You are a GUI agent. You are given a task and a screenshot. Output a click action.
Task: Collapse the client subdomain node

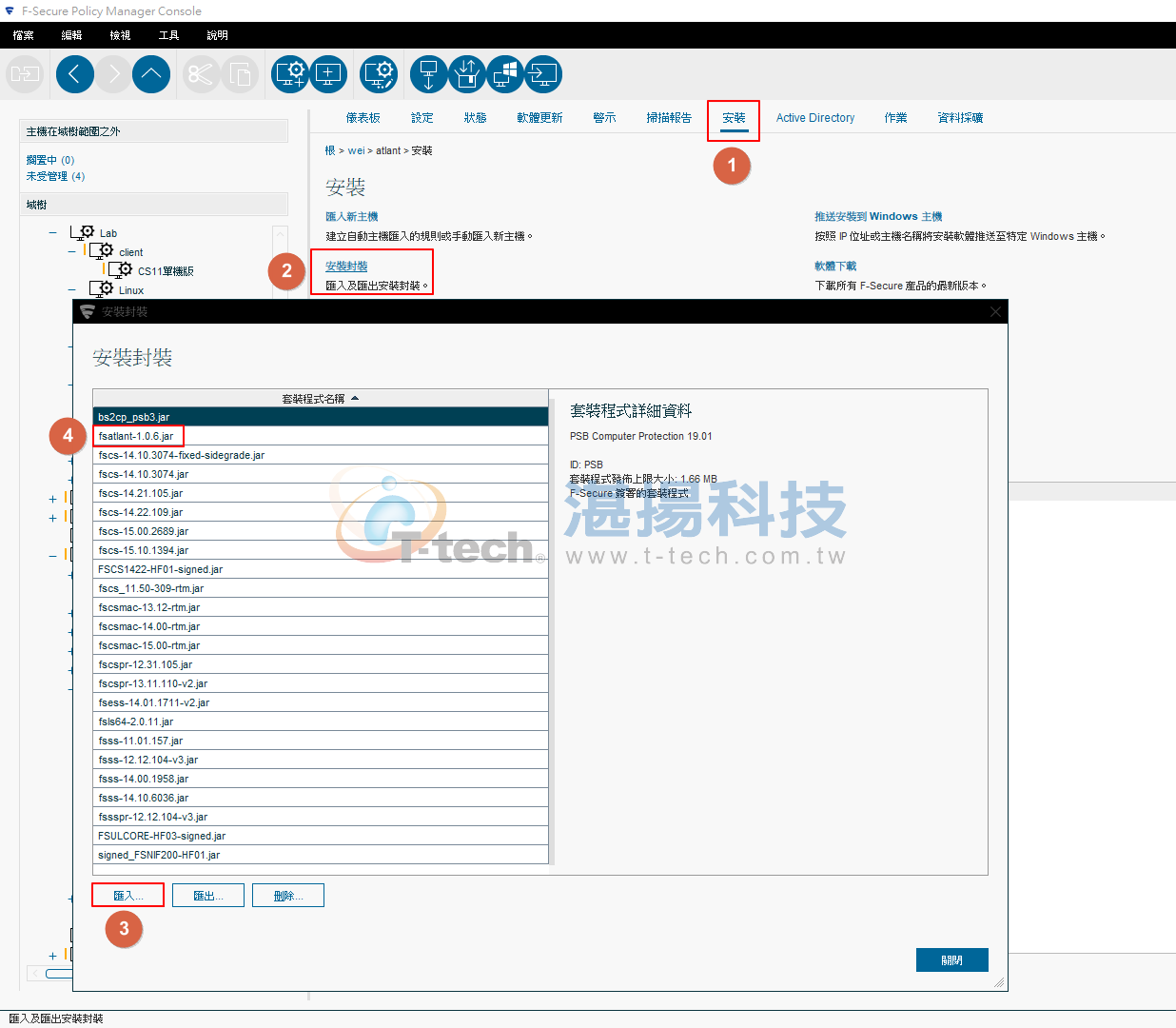click(x=72, y=251)
